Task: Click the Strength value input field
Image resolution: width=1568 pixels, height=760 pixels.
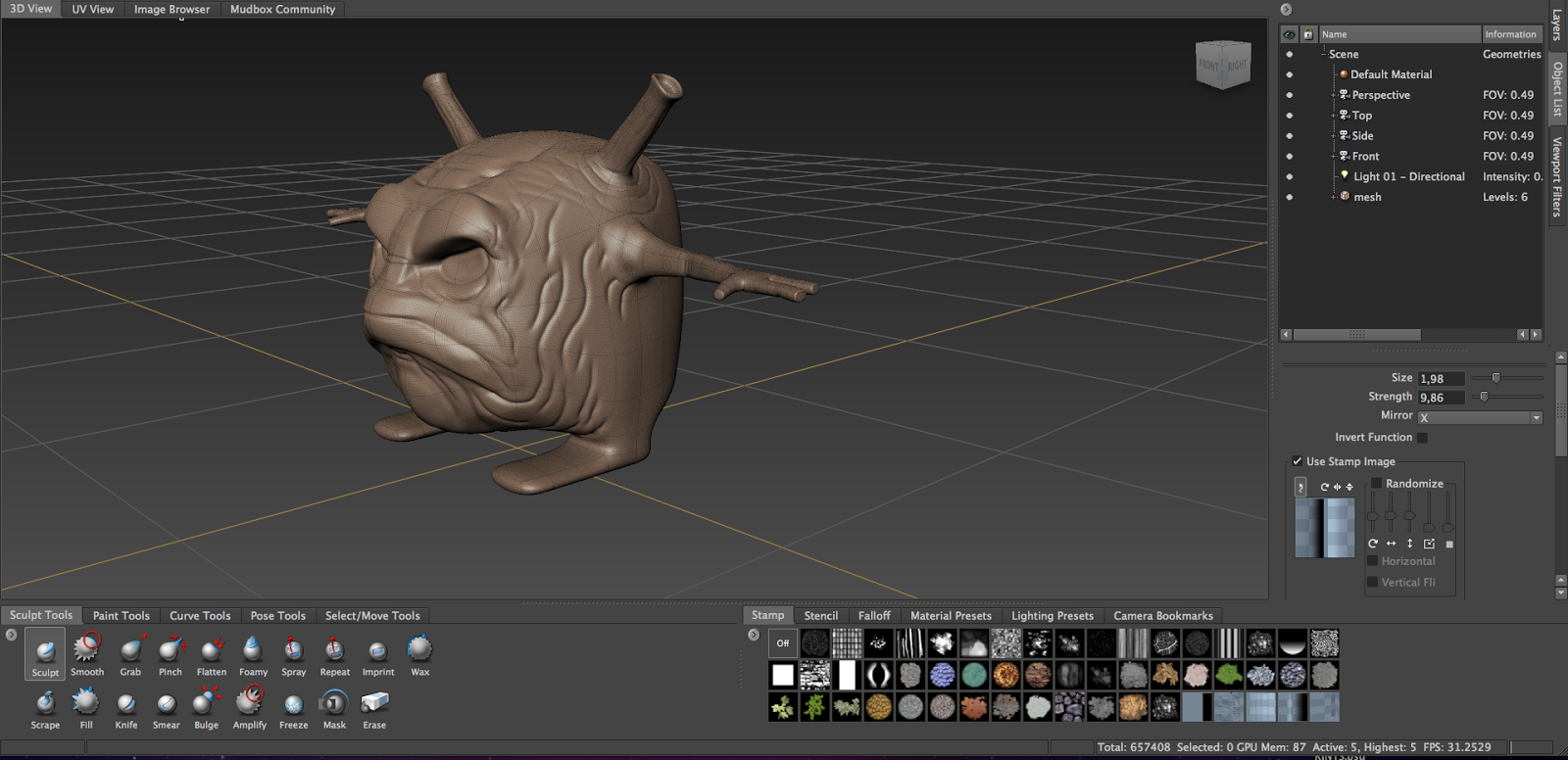Action: pos(1441,398)
